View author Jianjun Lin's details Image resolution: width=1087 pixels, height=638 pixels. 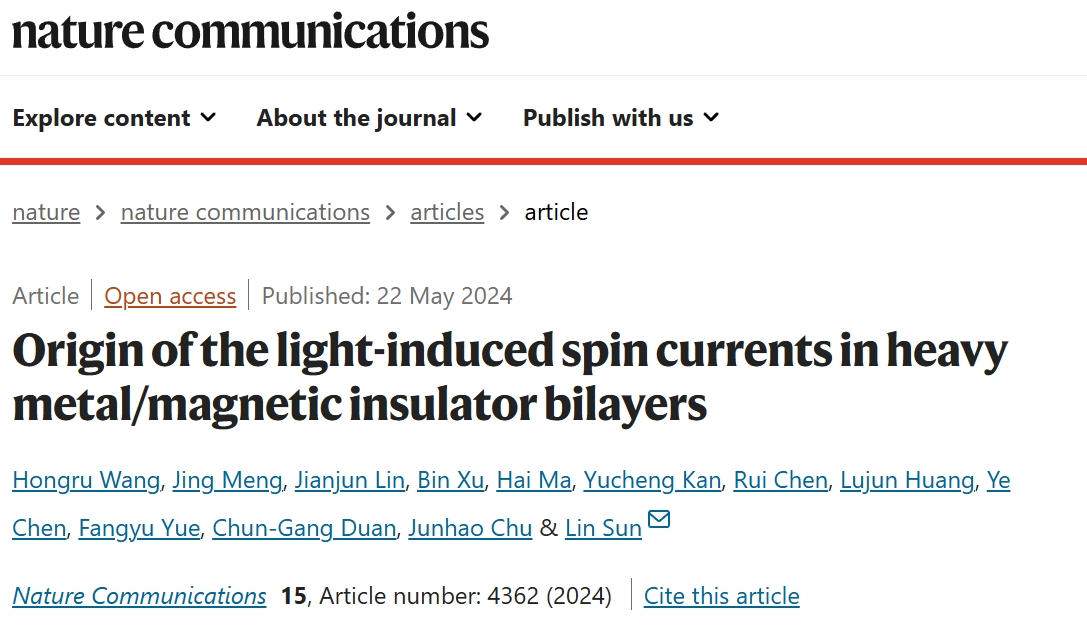tap(349, 481)
